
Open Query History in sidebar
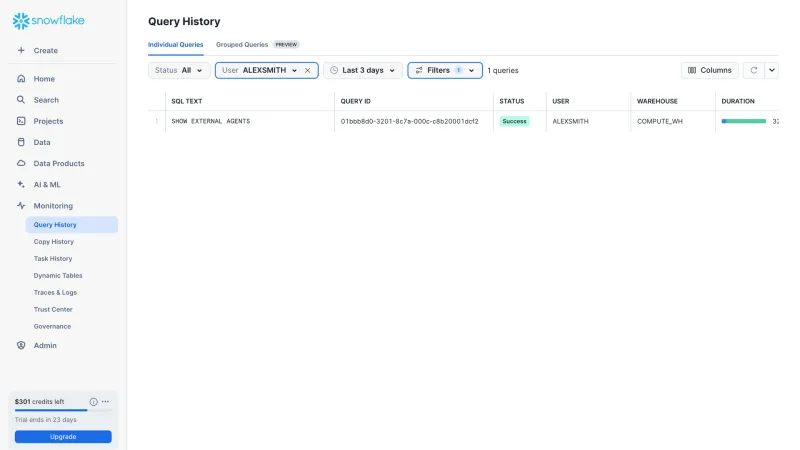(x=71, y=224)
